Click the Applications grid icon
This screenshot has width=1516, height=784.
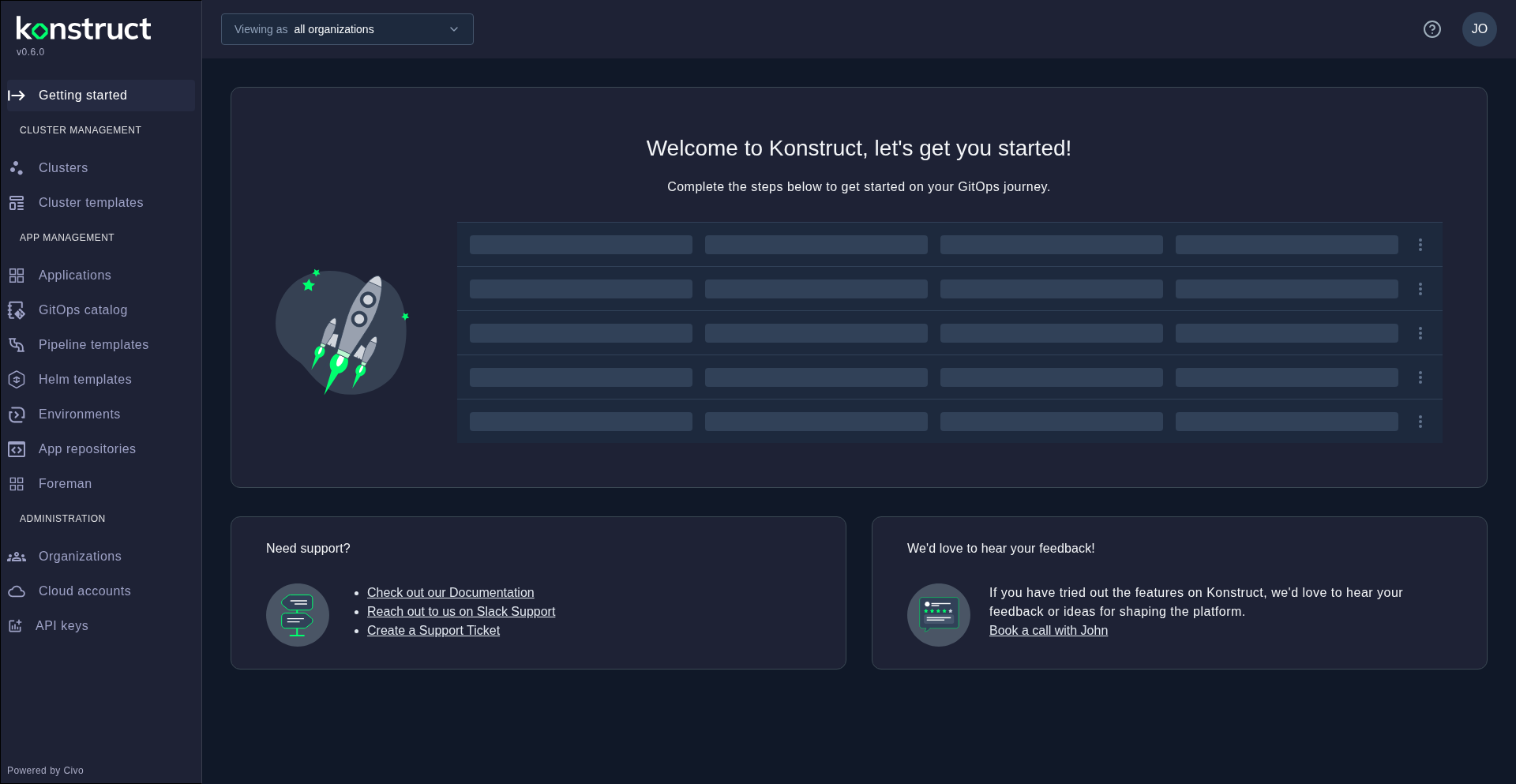(x=17, y=276)
